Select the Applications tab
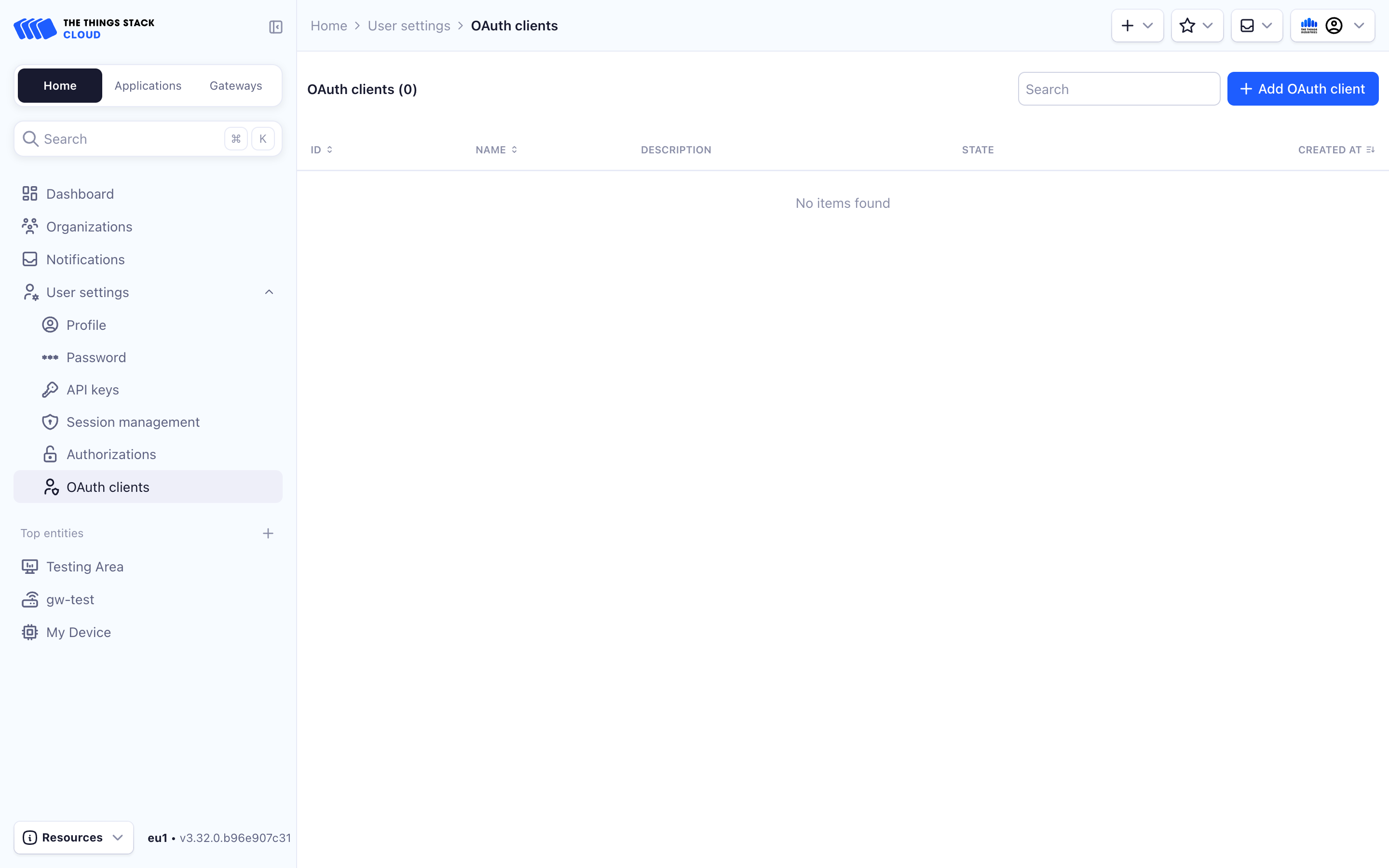Screen dimensions: 1389x868 pyautogui.click(x=148, y=85)
